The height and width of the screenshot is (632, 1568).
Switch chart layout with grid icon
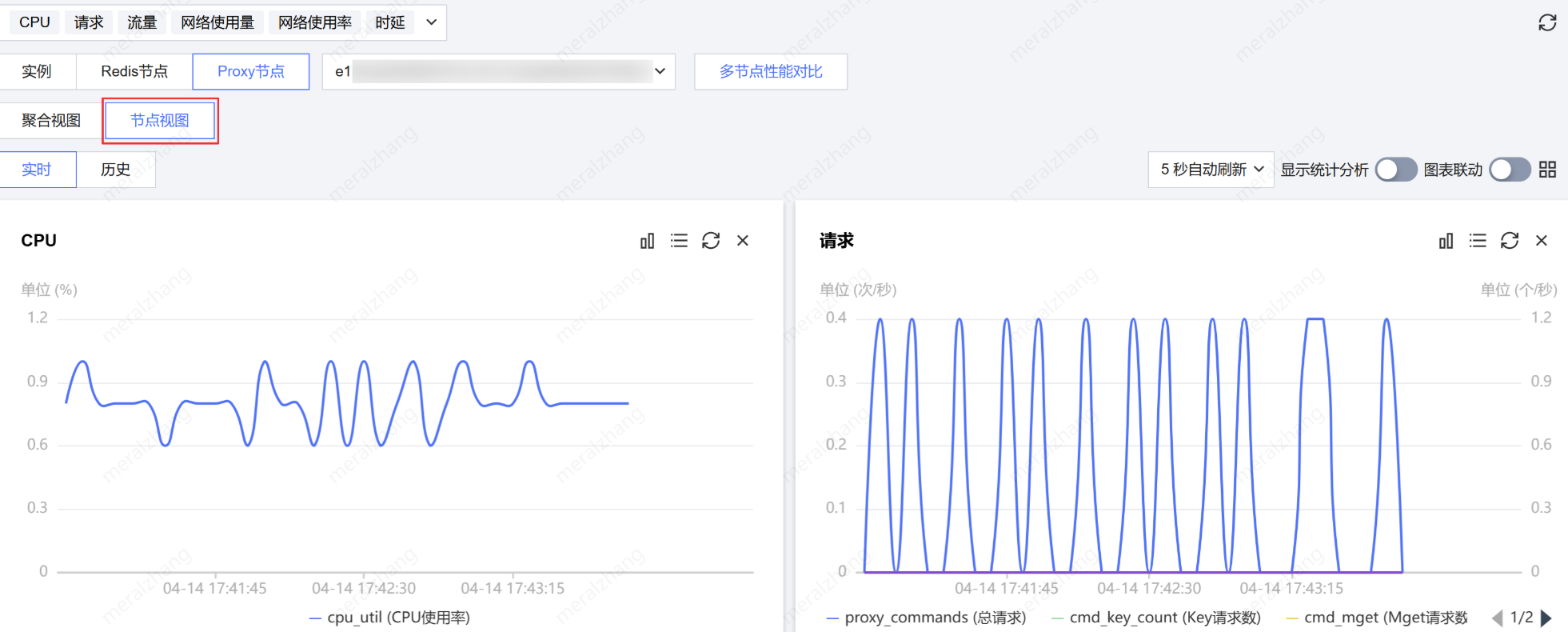(x=1547, y=170)
